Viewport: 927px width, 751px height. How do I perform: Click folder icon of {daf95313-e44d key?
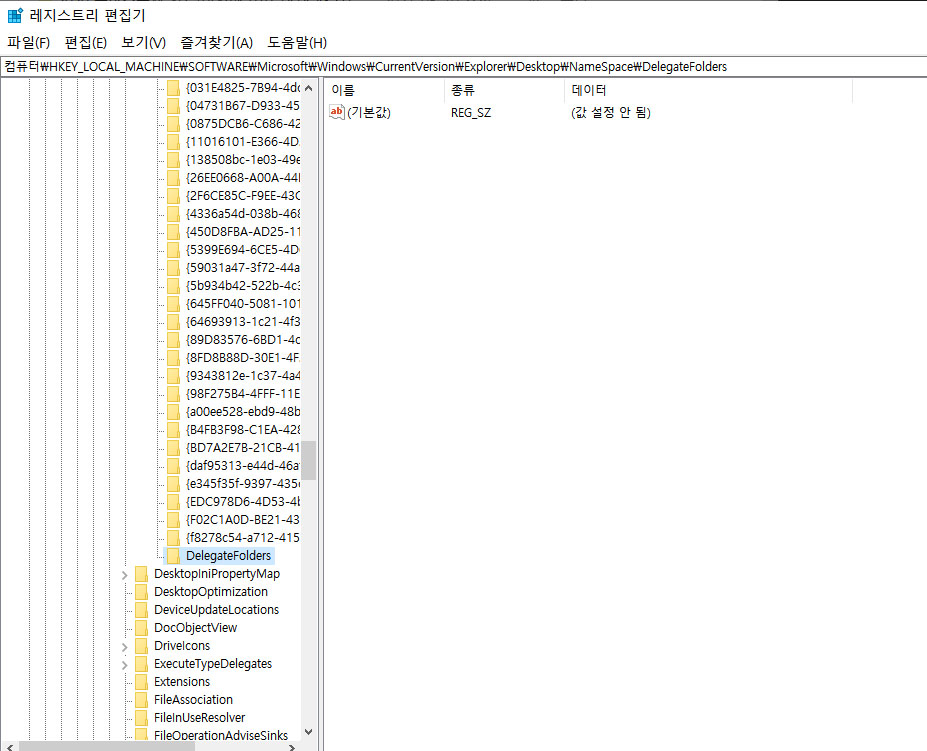pyautogui.click(x=173, y=465)
